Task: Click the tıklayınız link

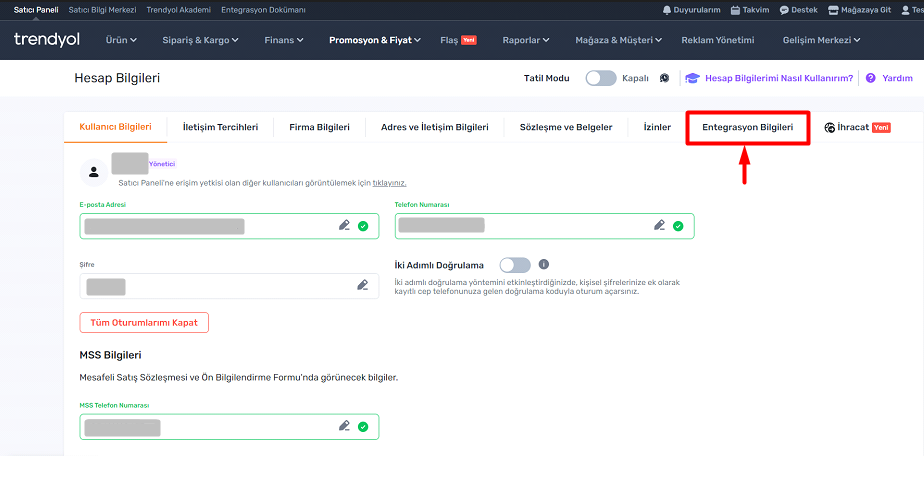Action: tap(389, 183)
